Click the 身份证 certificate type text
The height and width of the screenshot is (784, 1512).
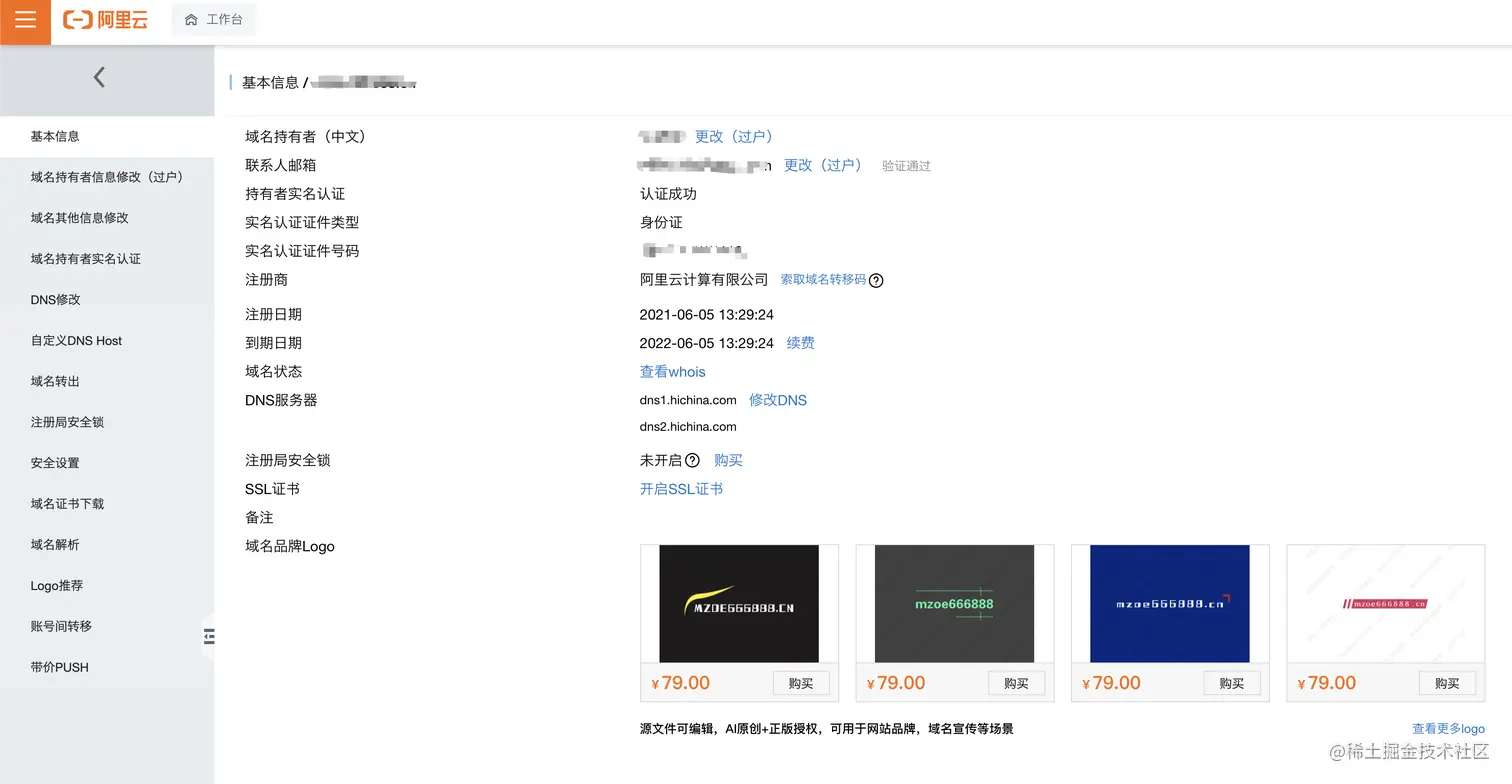(661, 222)
